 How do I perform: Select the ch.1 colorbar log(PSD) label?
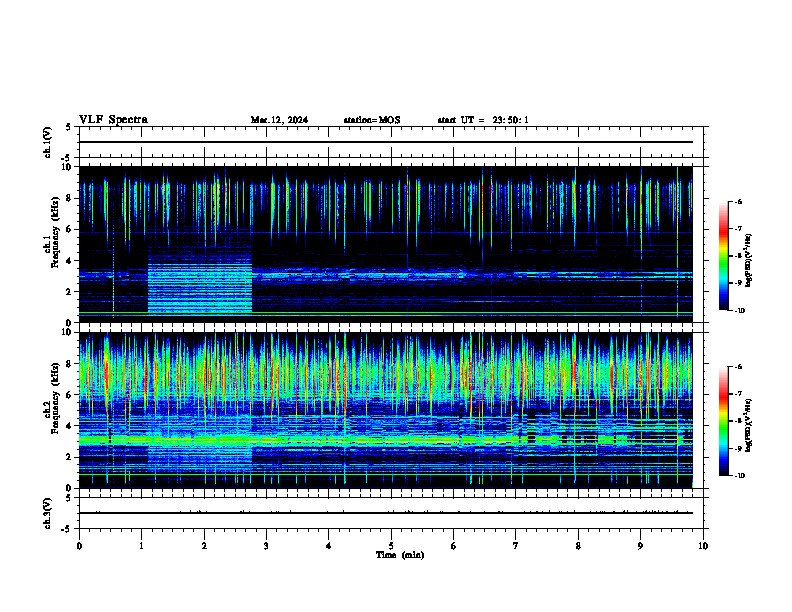pos(749,261)
